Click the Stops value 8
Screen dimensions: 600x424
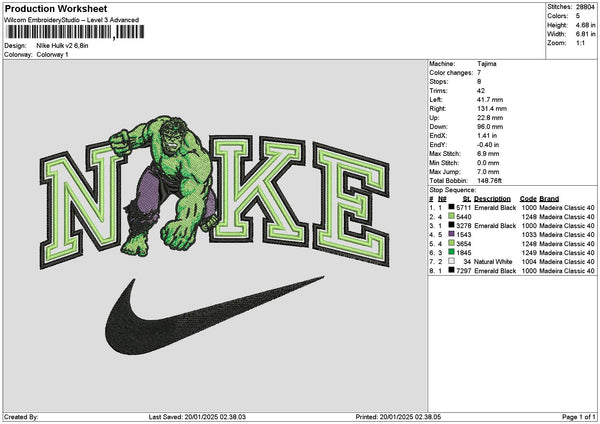click(479, 82)
